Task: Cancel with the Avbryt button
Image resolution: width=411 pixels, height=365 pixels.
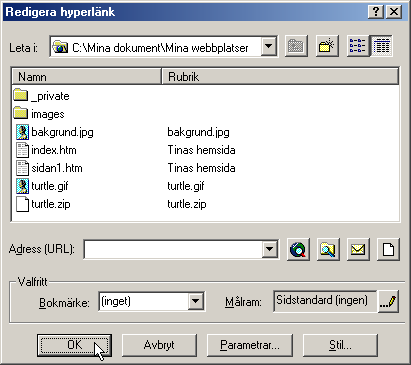Action: 159,345
